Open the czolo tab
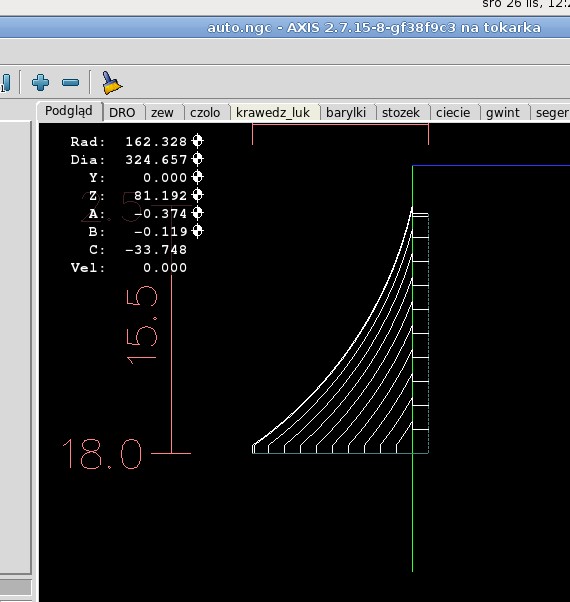Viewport: 570px width, 602px height. click(x=205, y=112)
